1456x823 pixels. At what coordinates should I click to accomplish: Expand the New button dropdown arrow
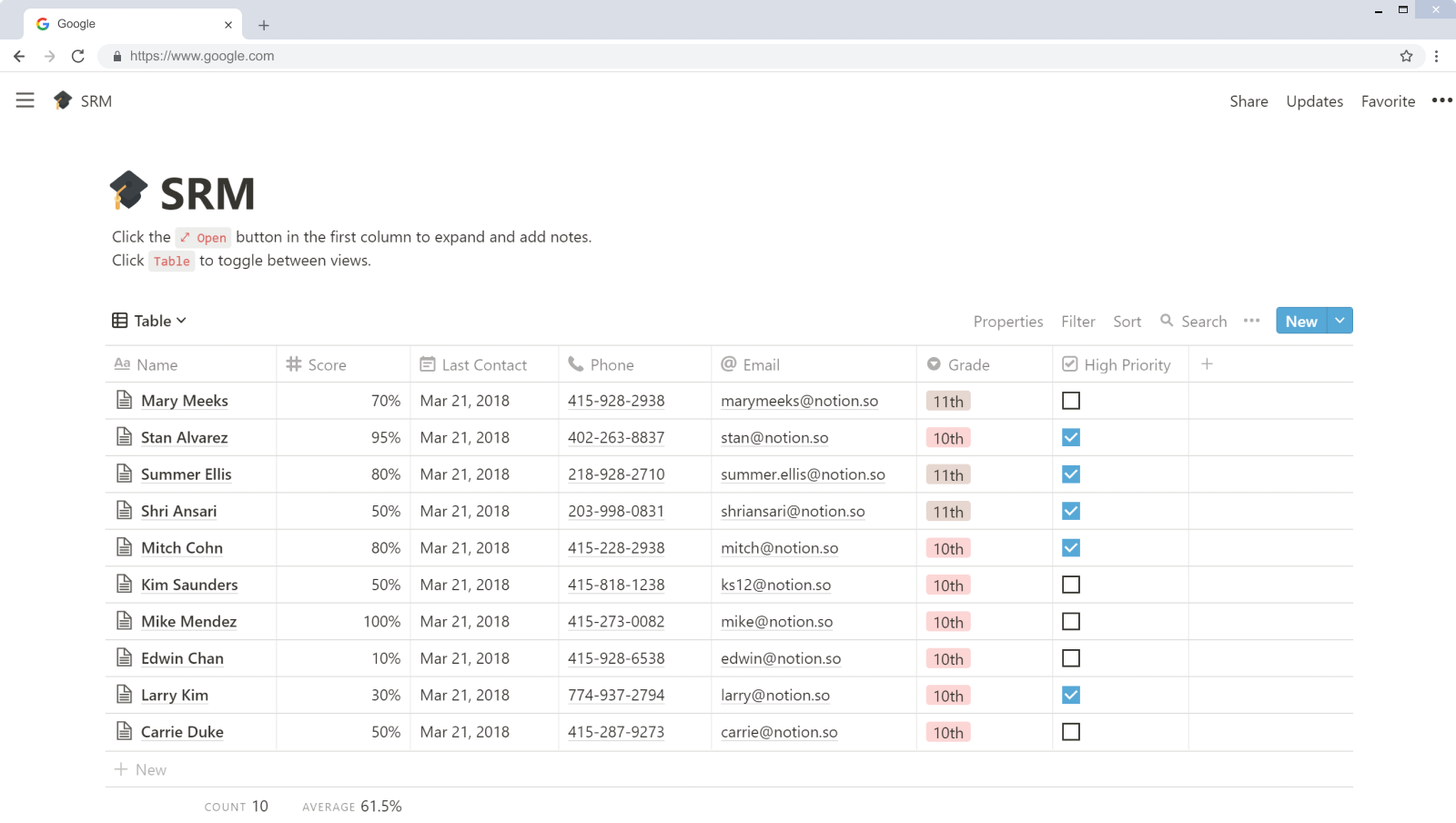pyautogui.click(x=1340, y=320)
